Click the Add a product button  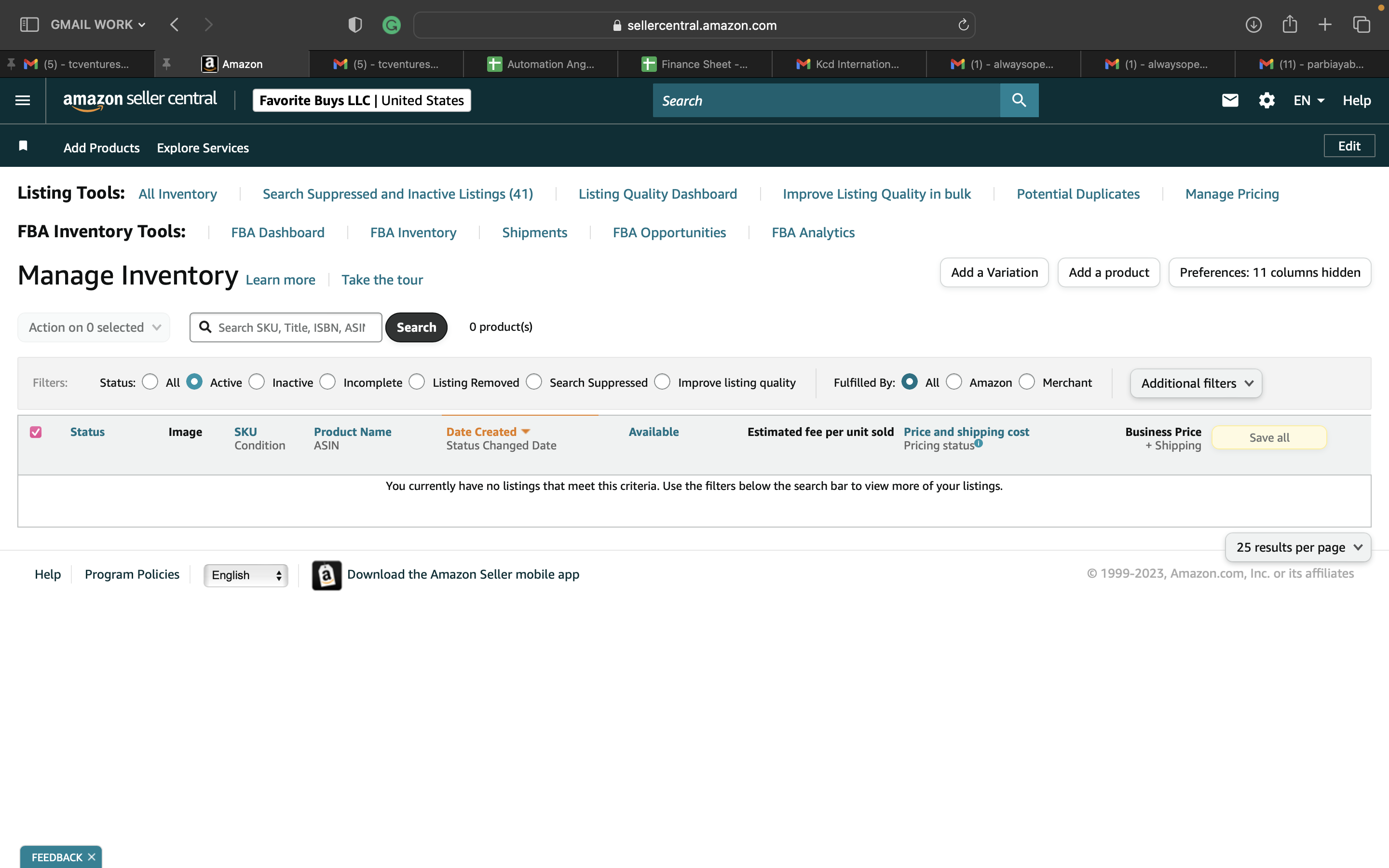pos(1109,272)
